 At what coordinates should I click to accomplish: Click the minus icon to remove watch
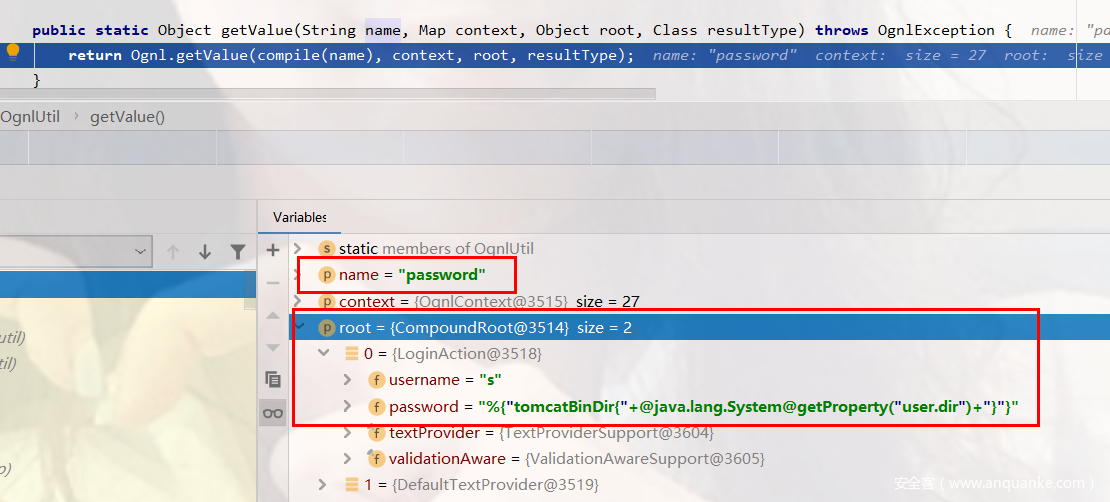coord(273,283)
